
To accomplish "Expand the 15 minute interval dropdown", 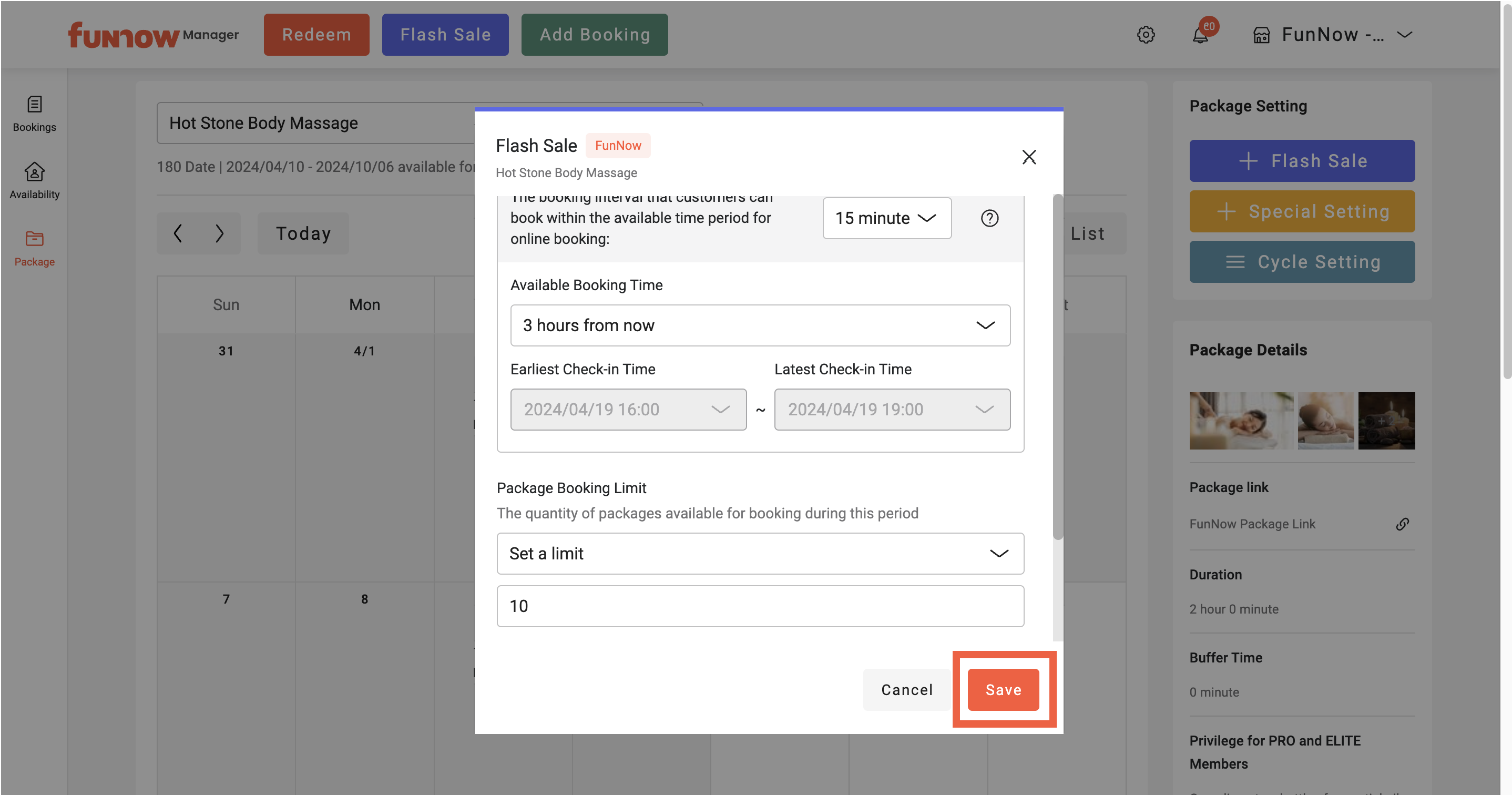I will click(x=887, y=218).
